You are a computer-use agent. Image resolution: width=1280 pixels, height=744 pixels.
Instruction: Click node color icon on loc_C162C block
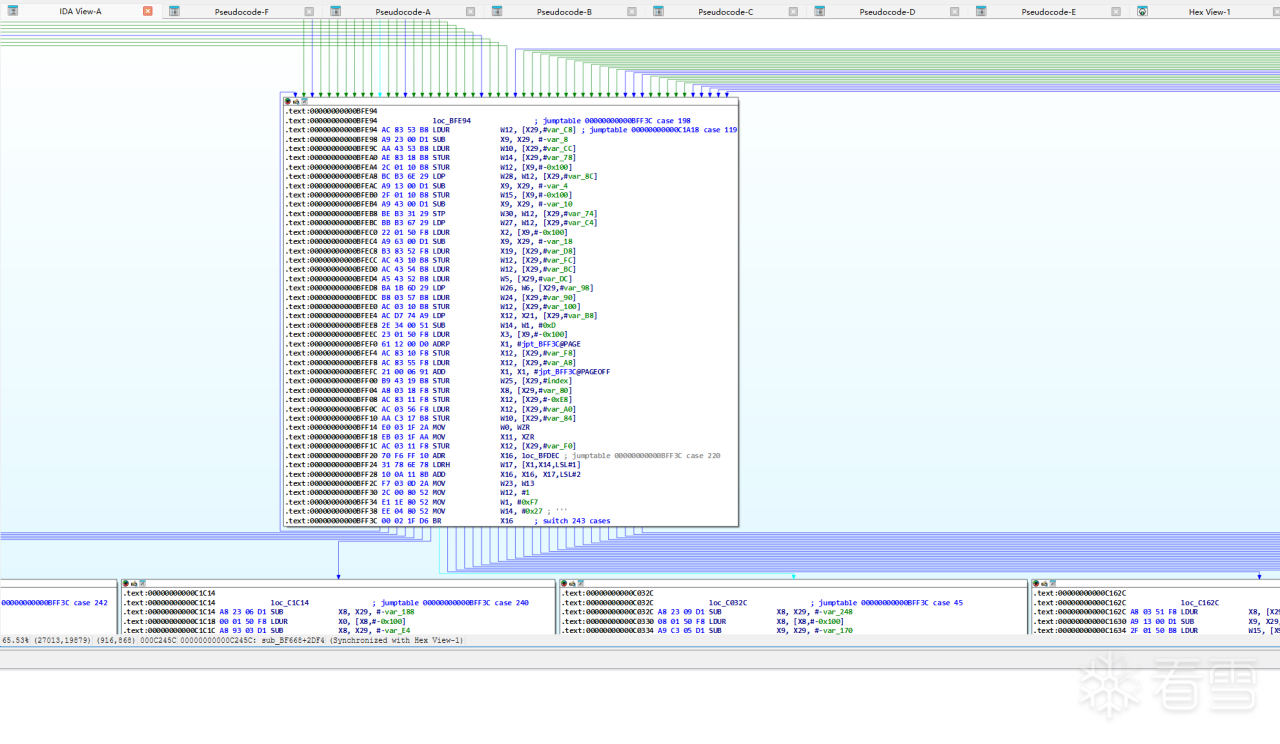1038,583
